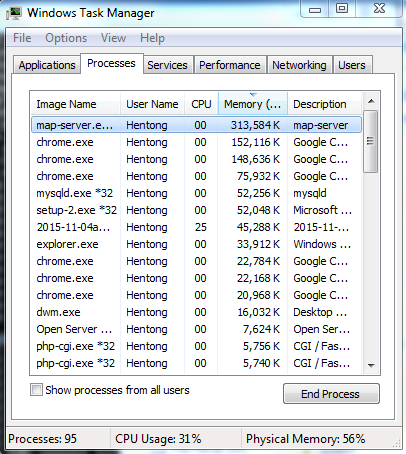Switch to the Users tab
Screen dimensions: 406x454
pyautogui.click(x=352, y=65)
